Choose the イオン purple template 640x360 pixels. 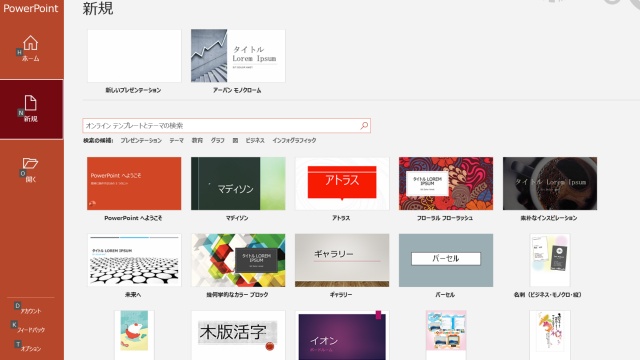point(342,335)
